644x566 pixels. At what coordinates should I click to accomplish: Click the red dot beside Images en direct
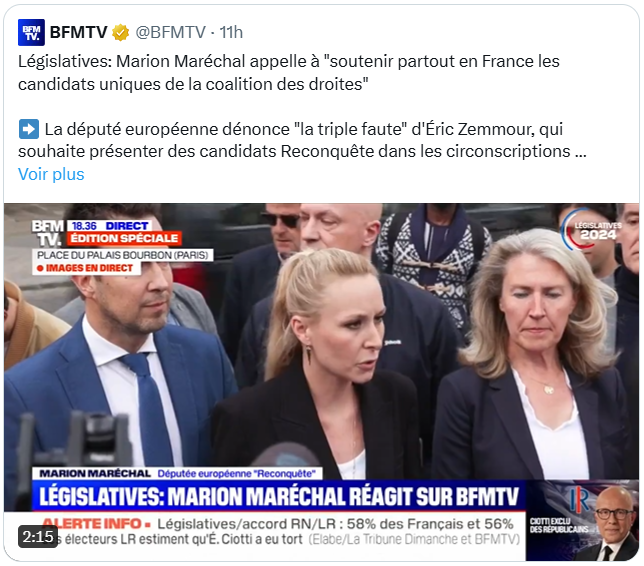coord(40,268)
